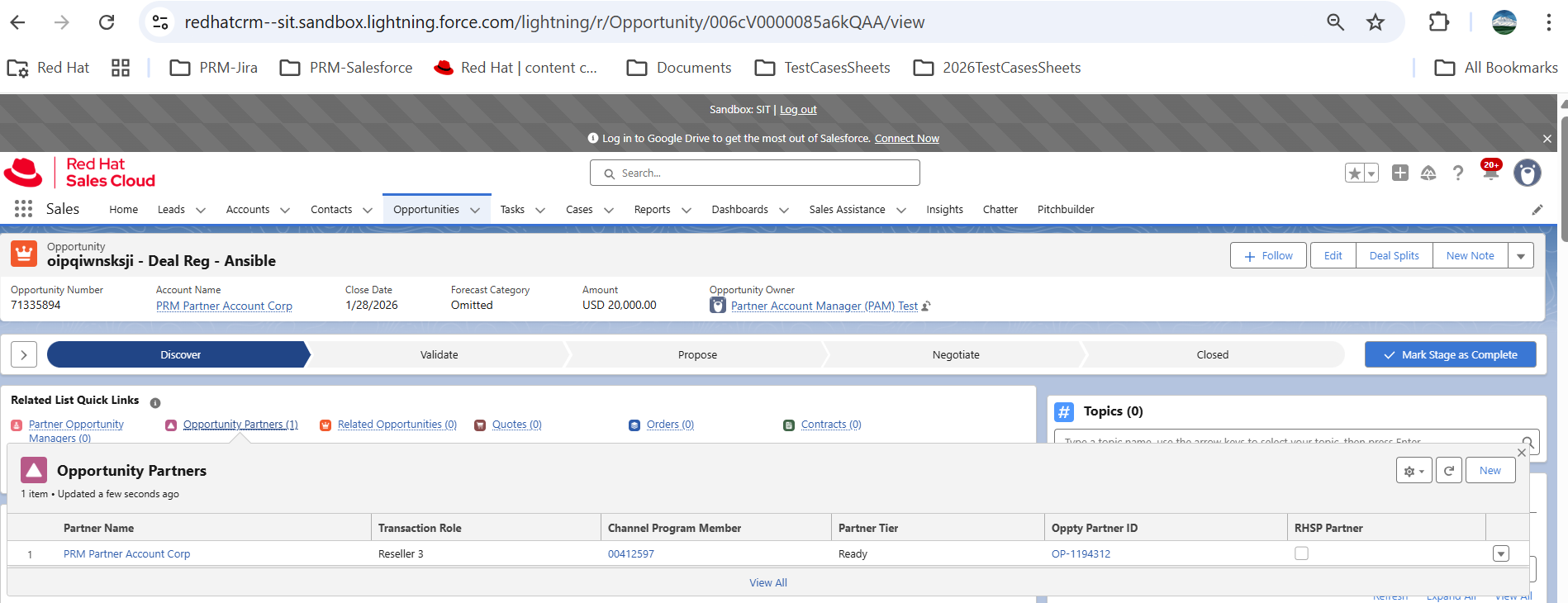
Task: Go back using the browser back arrow
Action: coord(18,22)
